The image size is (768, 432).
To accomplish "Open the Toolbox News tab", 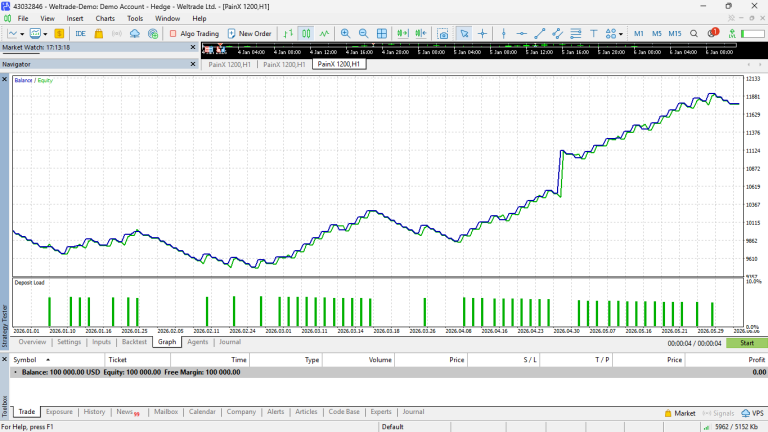I will tap(127, 412).
